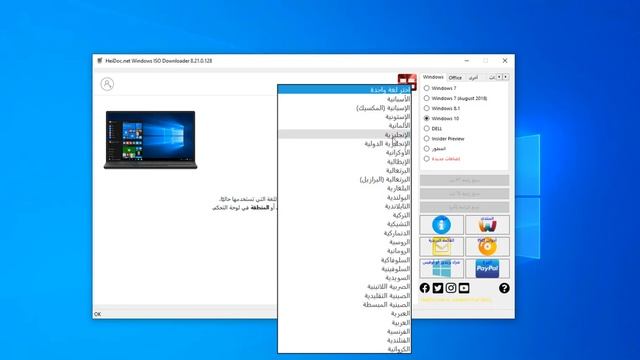Click the highlighted اختر لغة واحدة header

pos(344,89)
